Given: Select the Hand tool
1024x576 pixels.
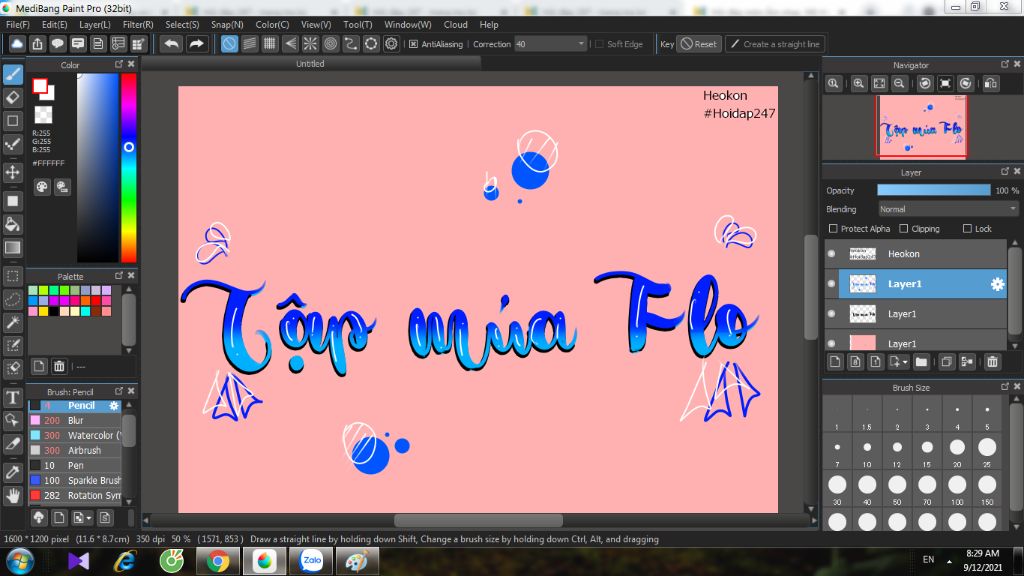Looking at the screenshot, I should (x=12, y=496).
